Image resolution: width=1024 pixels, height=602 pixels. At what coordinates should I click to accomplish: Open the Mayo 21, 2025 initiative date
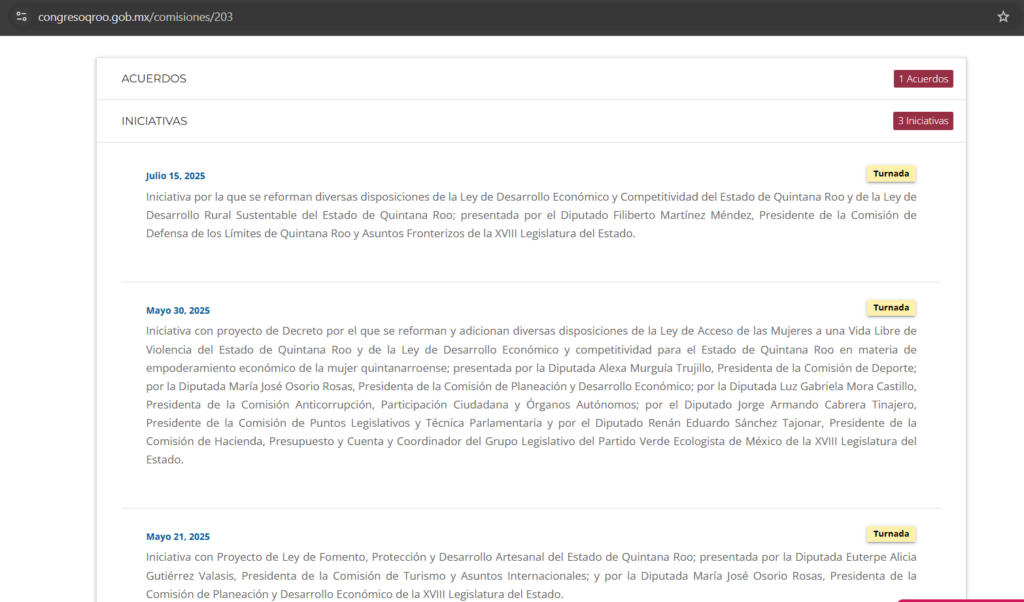point(178,537)
